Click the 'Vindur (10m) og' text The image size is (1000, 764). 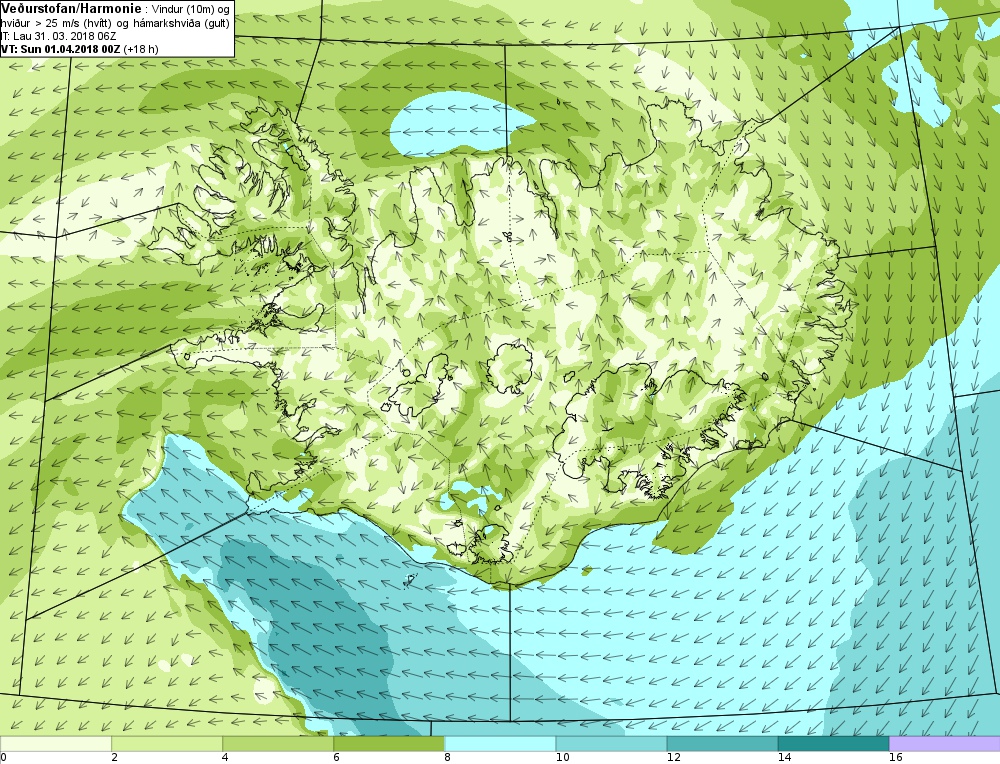(x=191, y=9)
